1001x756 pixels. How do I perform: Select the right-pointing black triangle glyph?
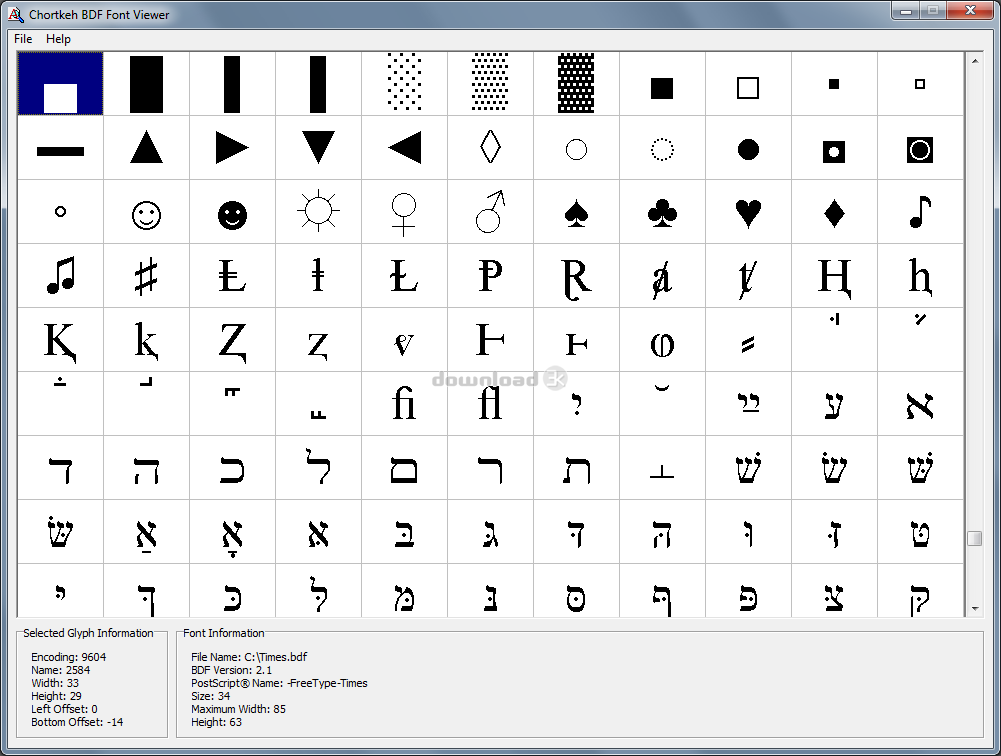pos(232,148)
